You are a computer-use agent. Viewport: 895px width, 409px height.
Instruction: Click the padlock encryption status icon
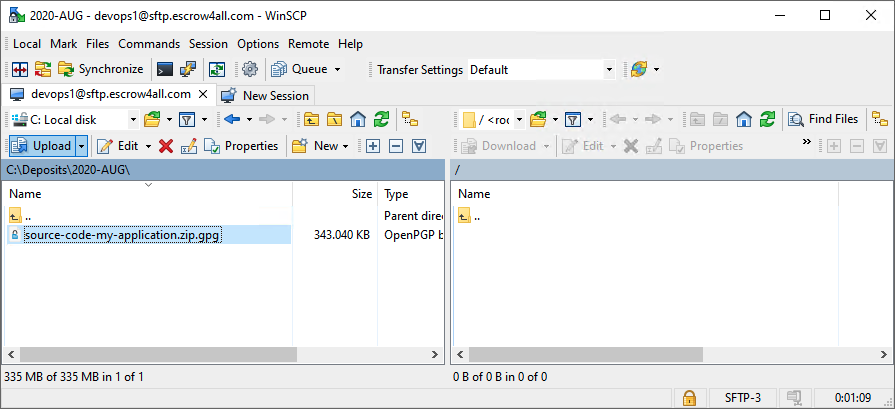click(x=689, y=397)
